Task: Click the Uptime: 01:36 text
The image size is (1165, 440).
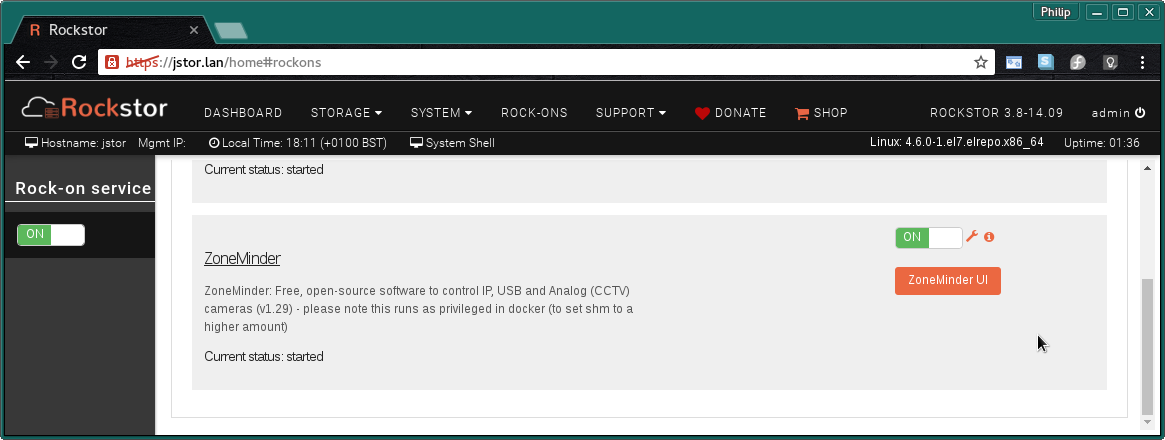Action: click(x=1102, y=143)
